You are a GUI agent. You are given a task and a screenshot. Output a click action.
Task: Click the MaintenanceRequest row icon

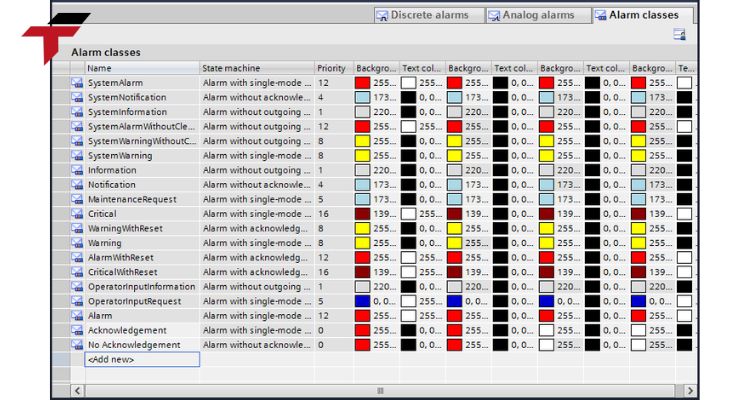[x=77, y=199]
